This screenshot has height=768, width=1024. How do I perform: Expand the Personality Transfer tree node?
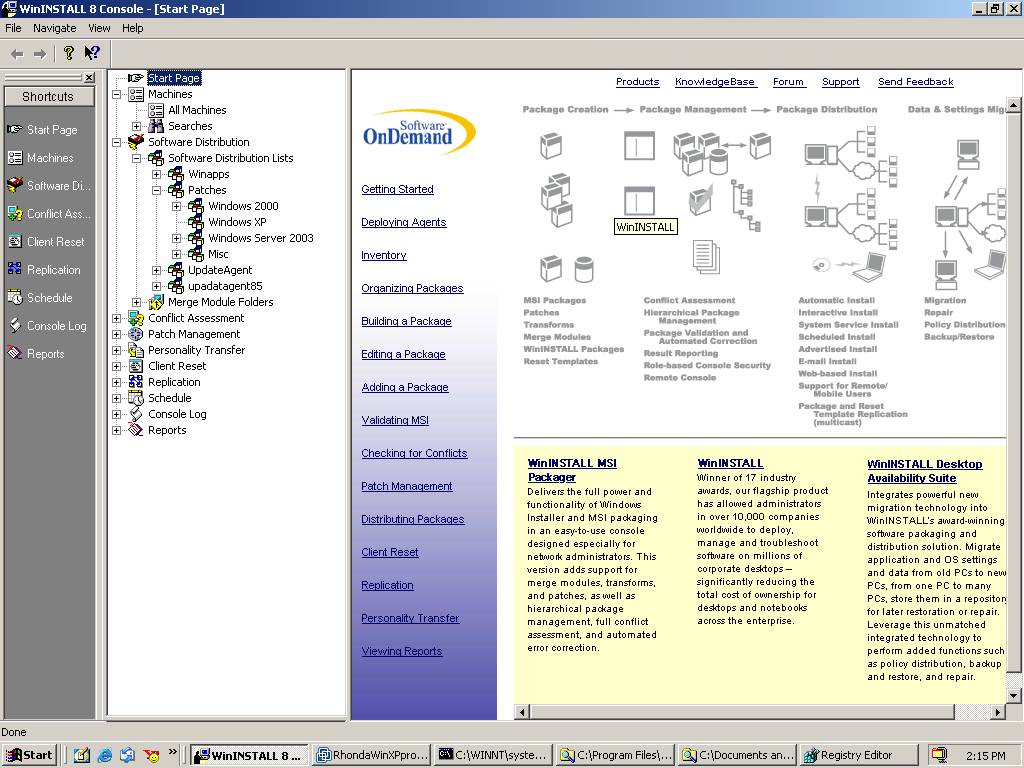[116, 350]
